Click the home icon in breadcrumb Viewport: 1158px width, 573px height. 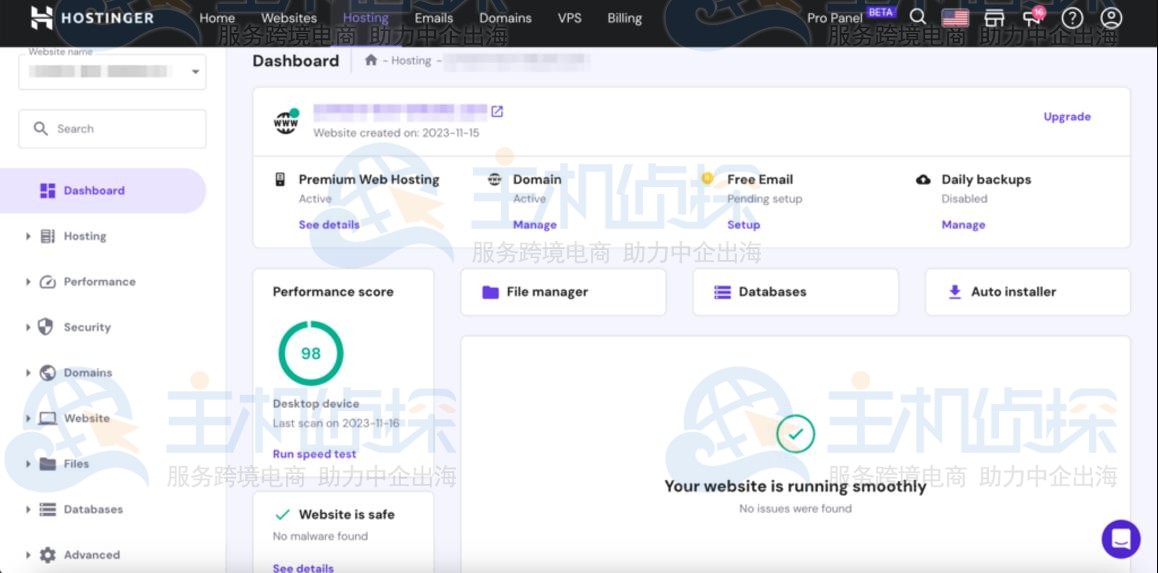[x=371, y=61]
